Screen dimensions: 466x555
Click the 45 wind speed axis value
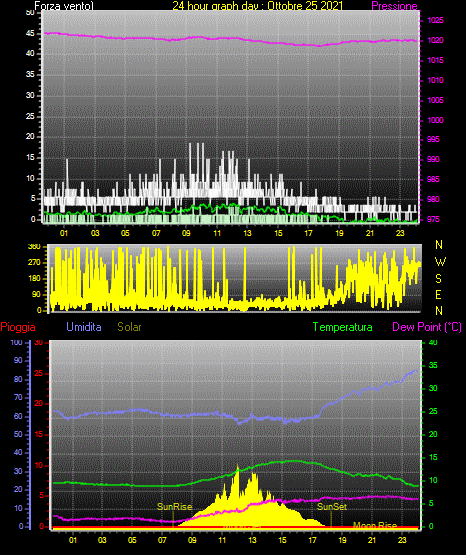coord(30,34)
